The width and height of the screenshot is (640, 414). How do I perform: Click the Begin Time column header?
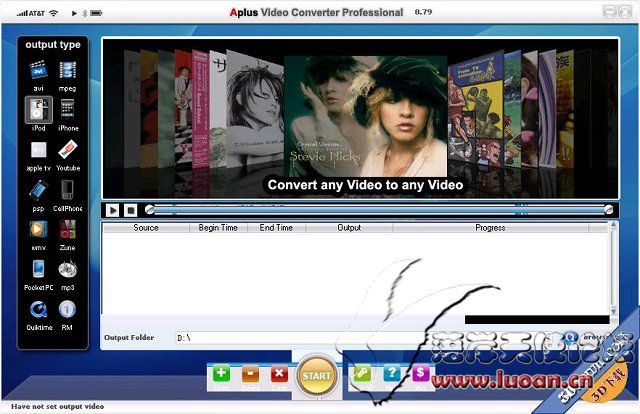click(218, 228)
